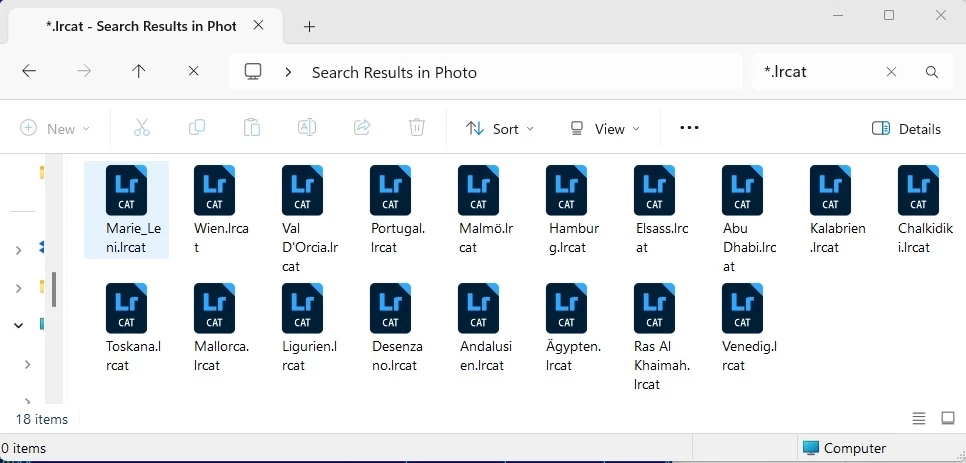Open the See more ellipsis menu
The height and width of the screenshot is (463, 966).
click(689, 128)
